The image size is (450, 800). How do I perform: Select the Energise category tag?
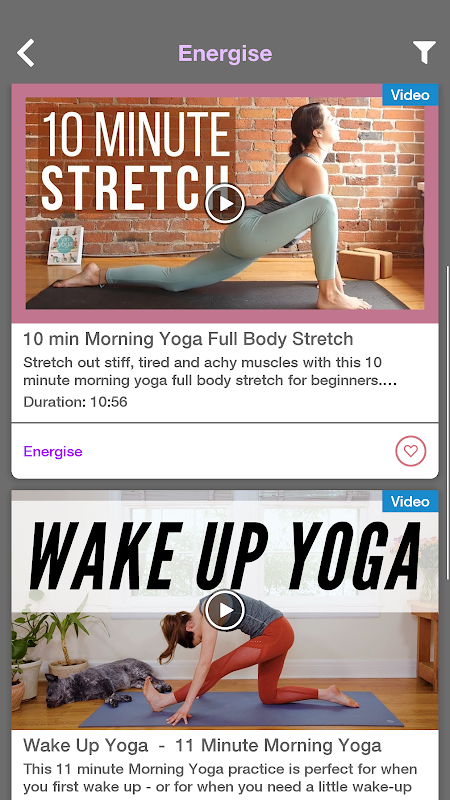coord(53,452)
